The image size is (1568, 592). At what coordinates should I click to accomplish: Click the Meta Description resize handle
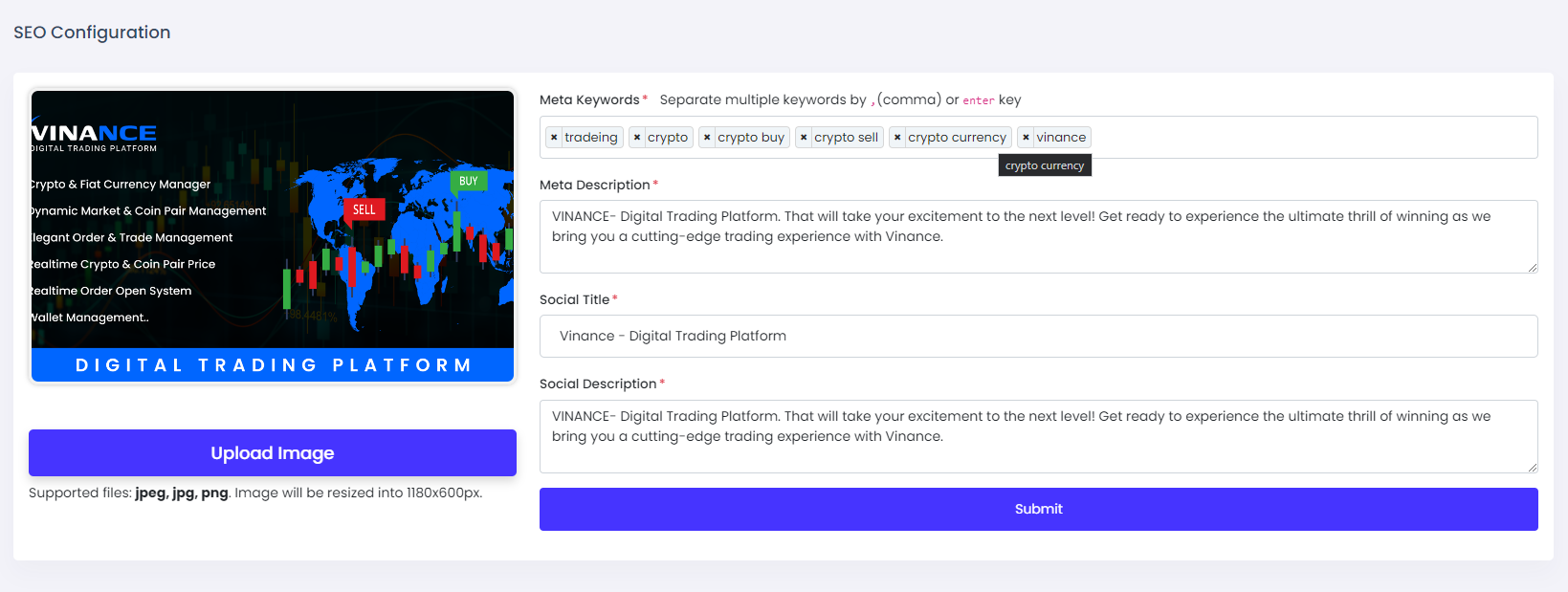pos(1532,268)
